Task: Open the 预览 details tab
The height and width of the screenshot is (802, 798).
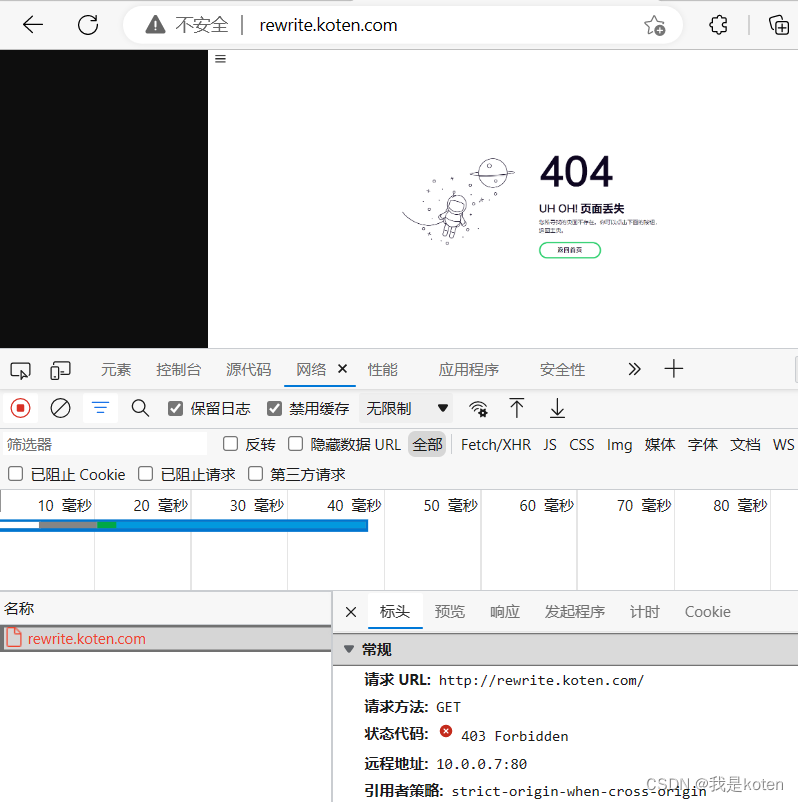Action: (450, 611)
